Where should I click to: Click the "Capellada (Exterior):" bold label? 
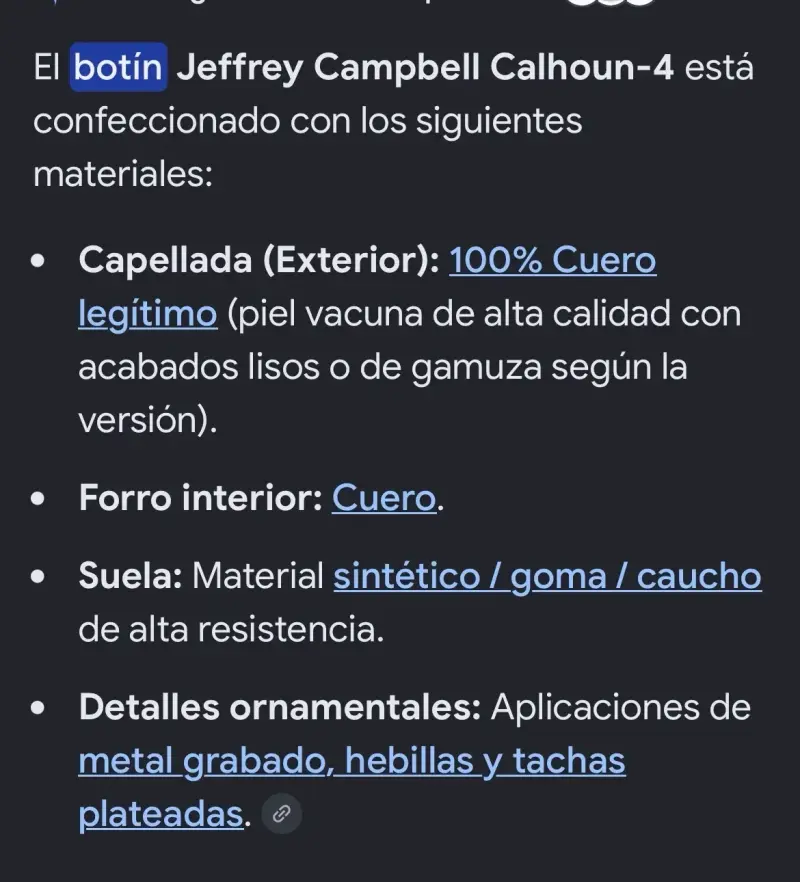[259, 260]
